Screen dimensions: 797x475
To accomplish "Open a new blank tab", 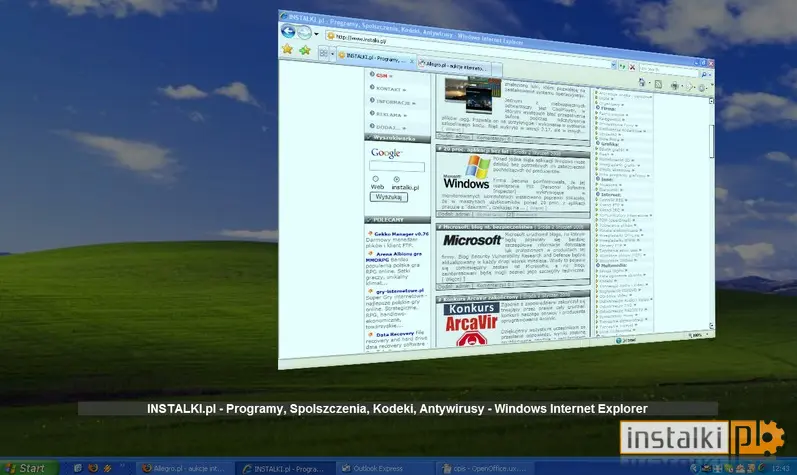I will pyautogui.click(x=497, y=70).
